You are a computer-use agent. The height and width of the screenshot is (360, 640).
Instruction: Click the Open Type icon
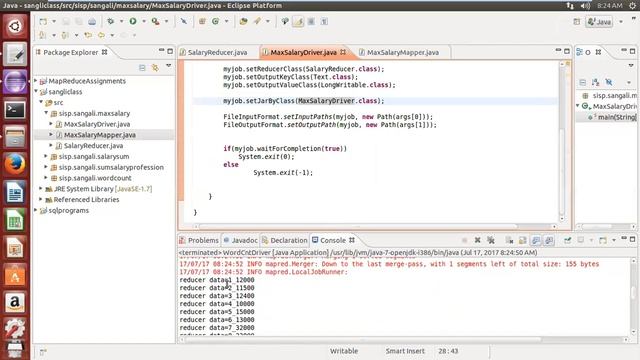(x=244, y=21)
